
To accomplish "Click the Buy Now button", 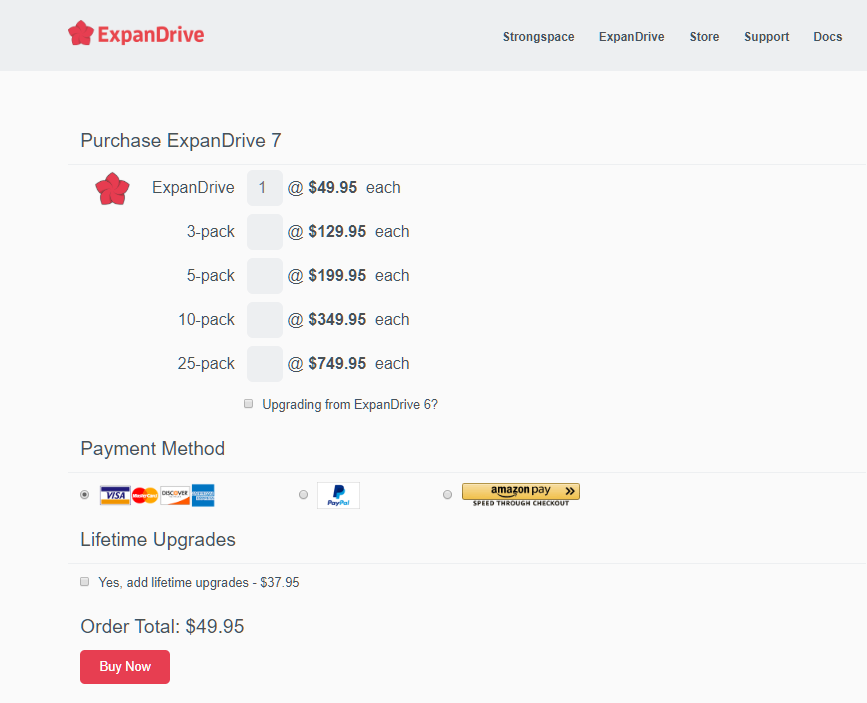I will point(125,666).
